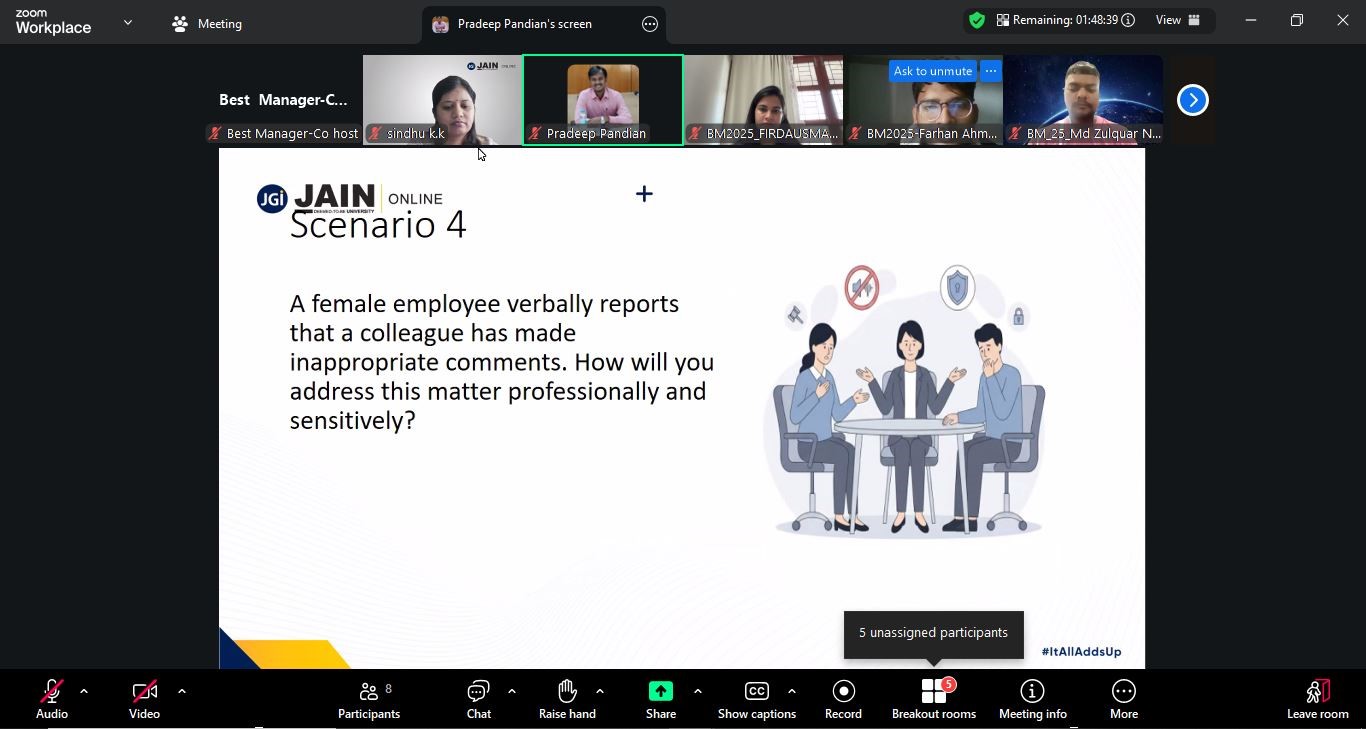Unmute microphone using the Audio button
Screen dimensions: 1366x729
pyautogui.click(x=51, y=699)
